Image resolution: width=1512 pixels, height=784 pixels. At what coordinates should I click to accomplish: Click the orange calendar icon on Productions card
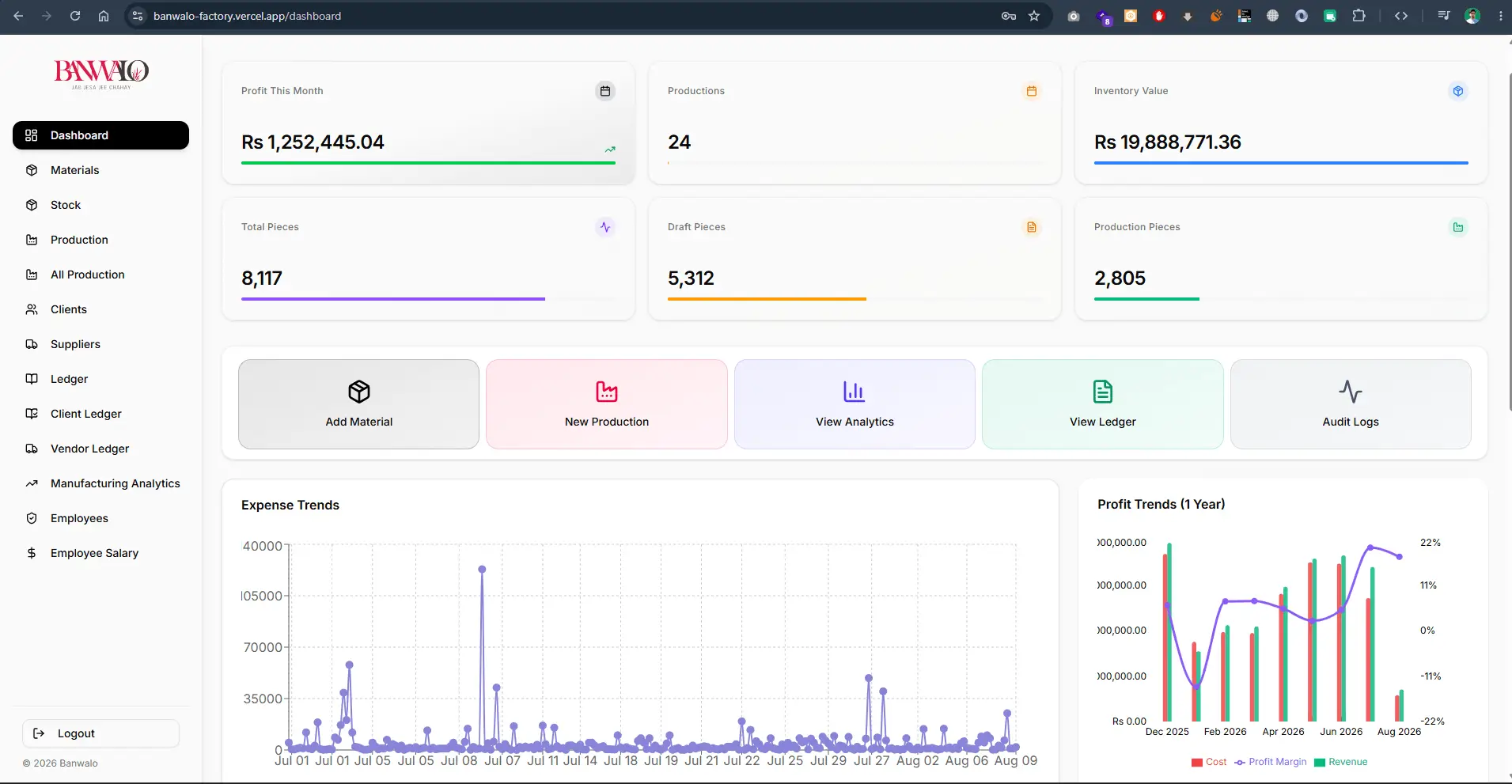(x=1032, y=91)
